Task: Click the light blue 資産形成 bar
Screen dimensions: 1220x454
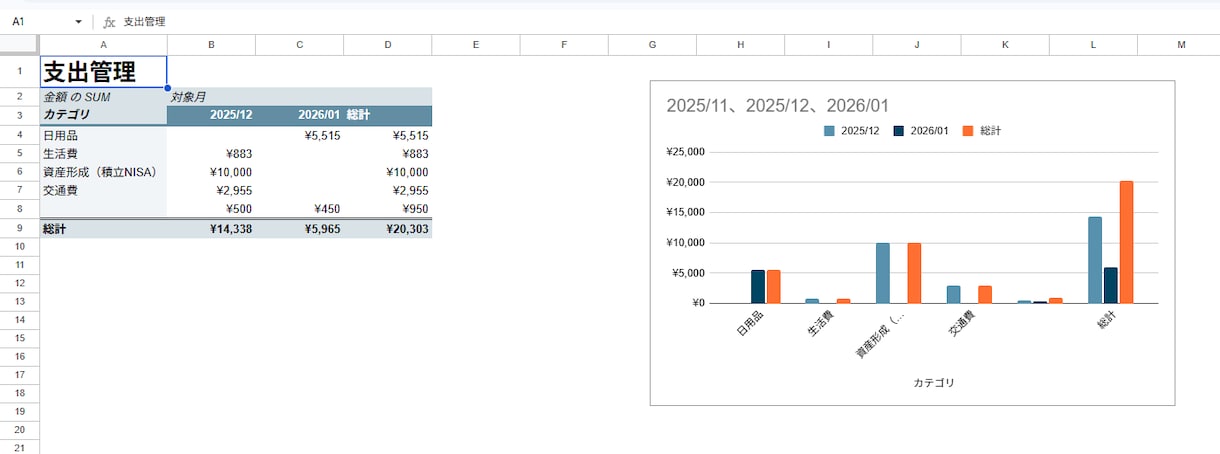Action: click(883, 273)
